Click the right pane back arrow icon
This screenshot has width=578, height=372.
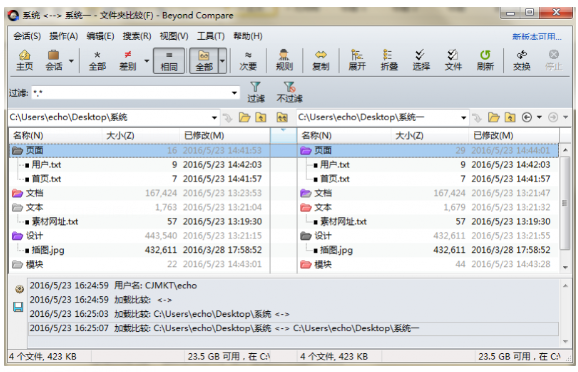527,118
